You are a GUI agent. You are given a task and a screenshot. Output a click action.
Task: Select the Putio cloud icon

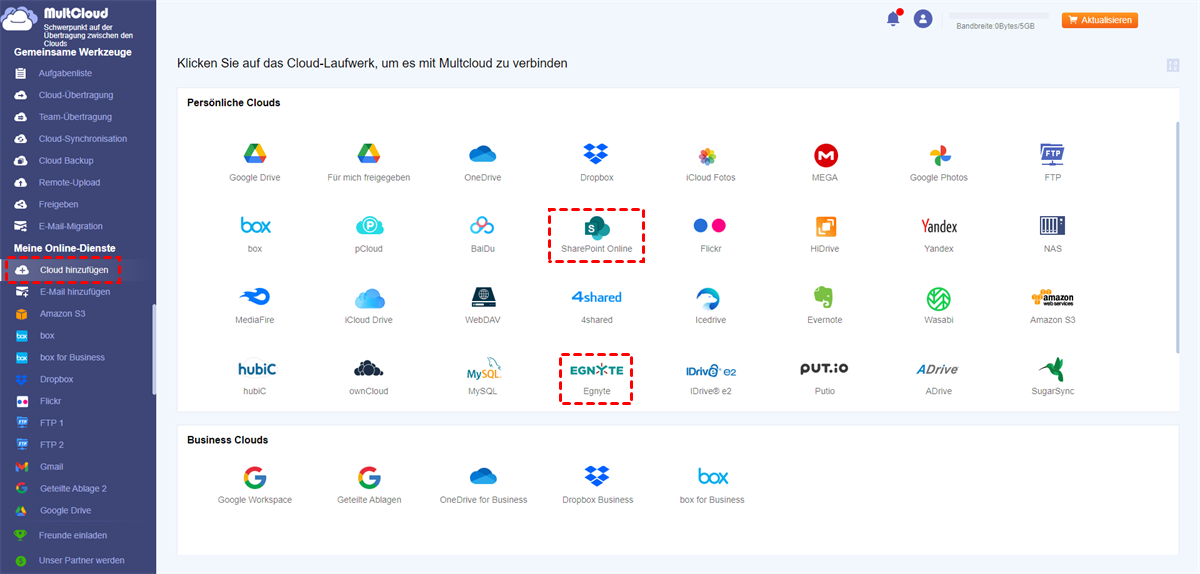coord(825,369)
